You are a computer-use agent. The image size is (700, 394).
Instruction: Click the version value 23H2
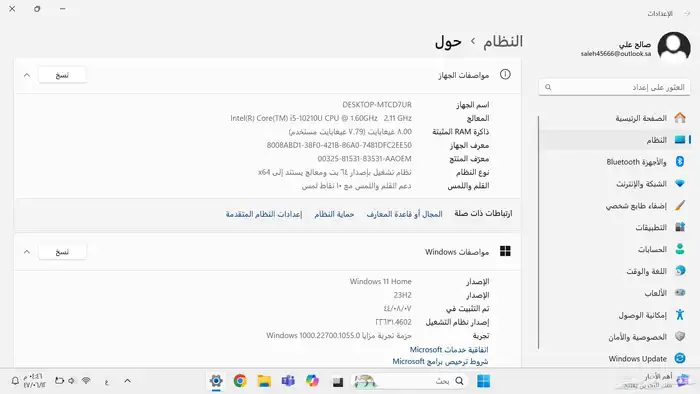pos(402,295)
